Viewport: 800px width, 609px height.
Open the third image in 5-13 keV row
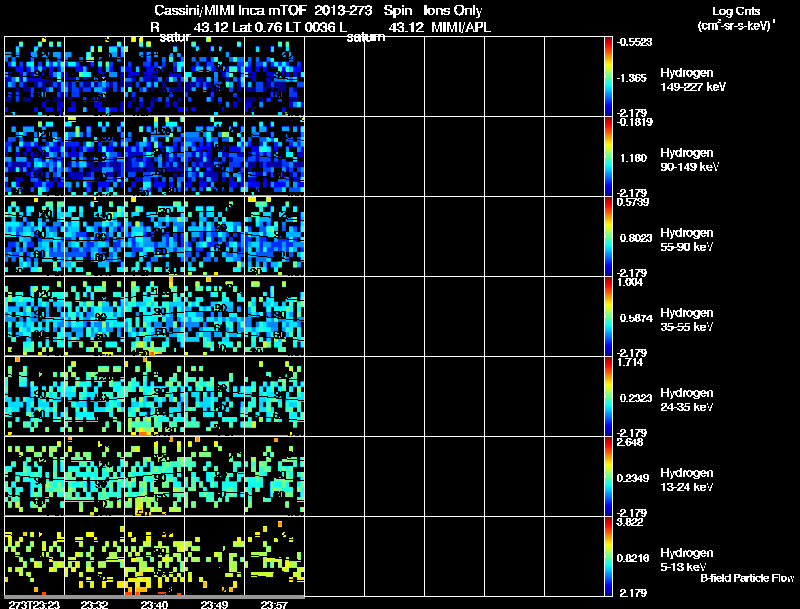click(x=154, y=556)
